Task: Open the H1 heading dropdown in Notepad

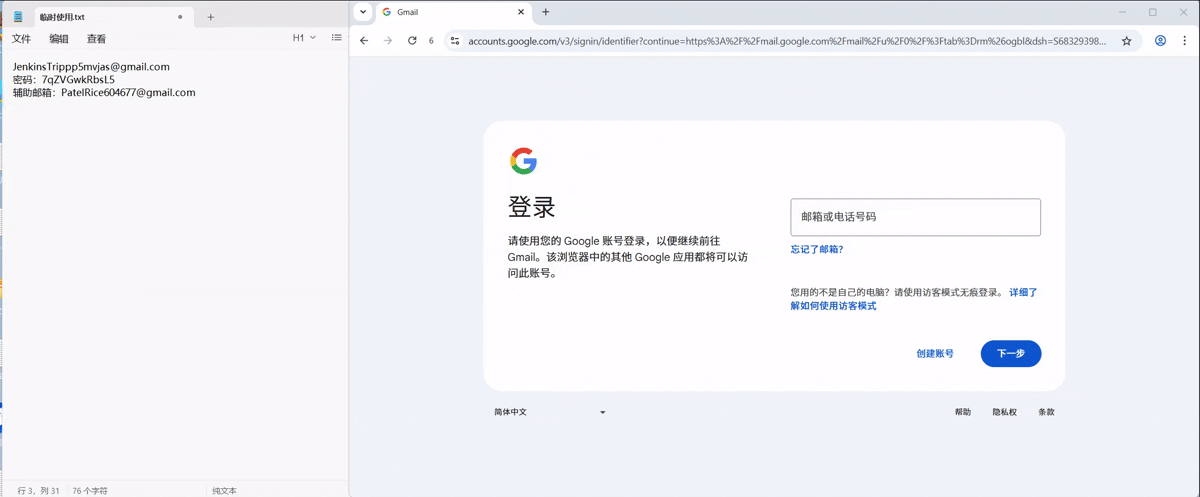Action: point(304,38)
